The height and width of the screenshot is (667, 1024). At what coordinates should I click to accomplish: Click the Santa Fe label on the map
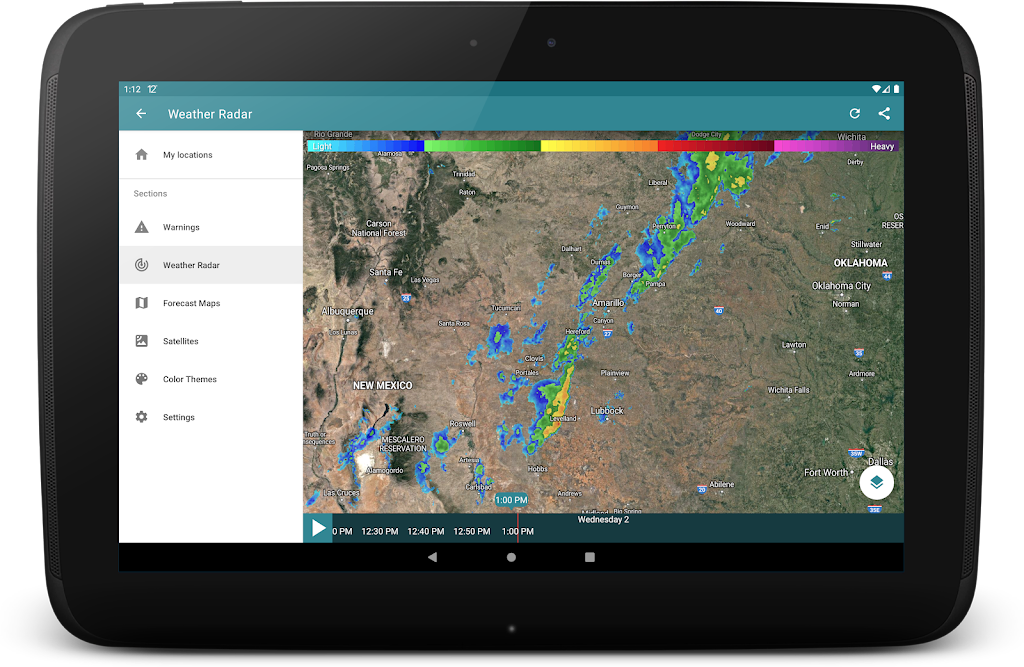tap(385, 272)
